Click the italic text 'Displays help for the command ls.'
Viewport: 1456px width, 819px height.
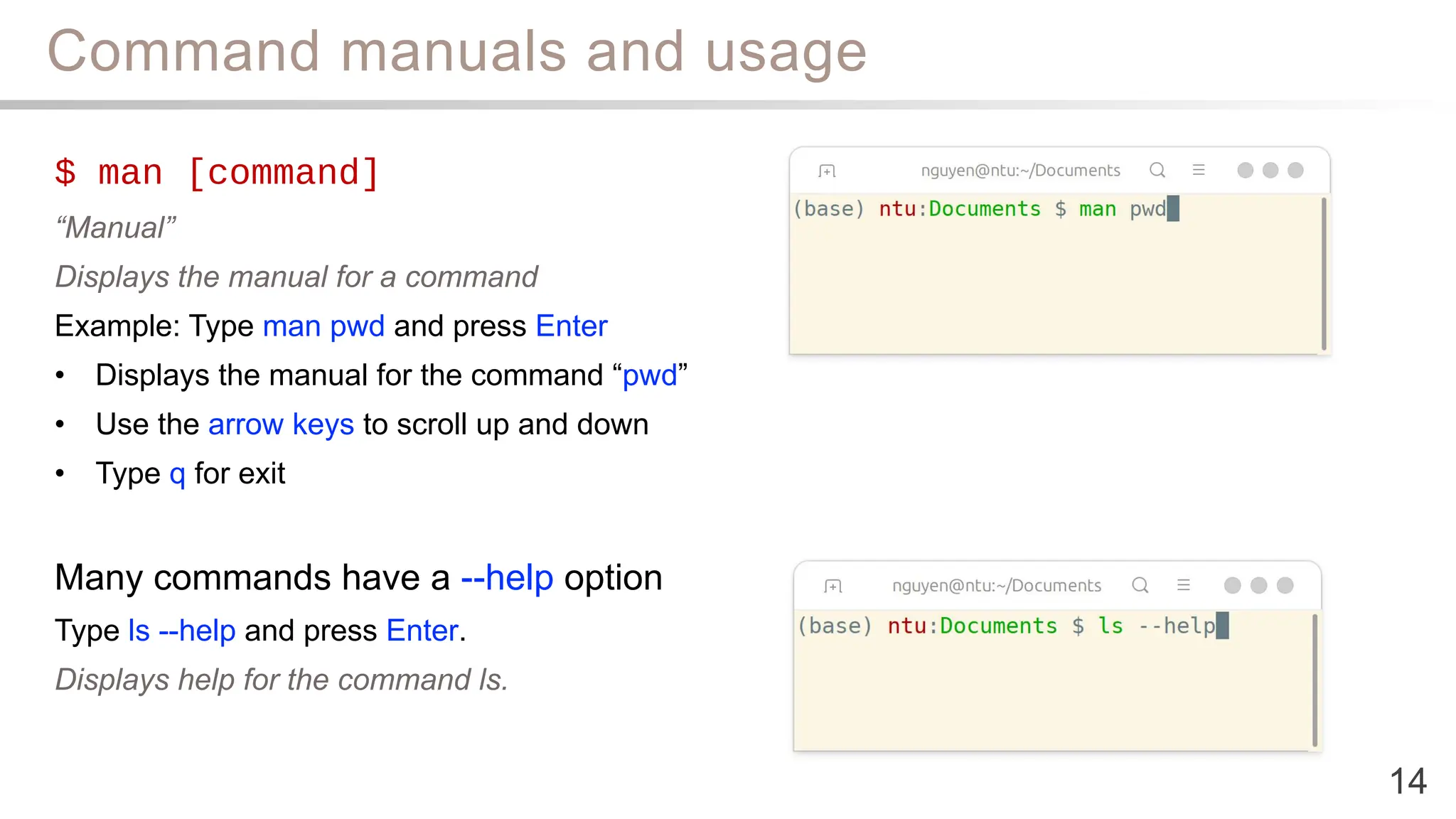coord(282,680)
